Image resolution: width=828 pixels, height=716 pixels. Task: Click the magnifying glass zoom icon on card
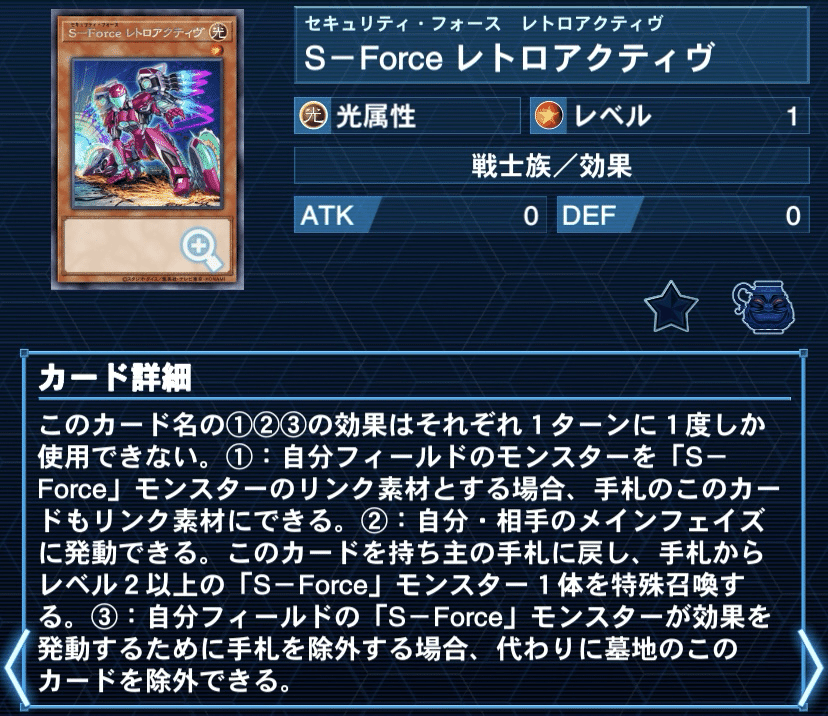click(202, 250)
